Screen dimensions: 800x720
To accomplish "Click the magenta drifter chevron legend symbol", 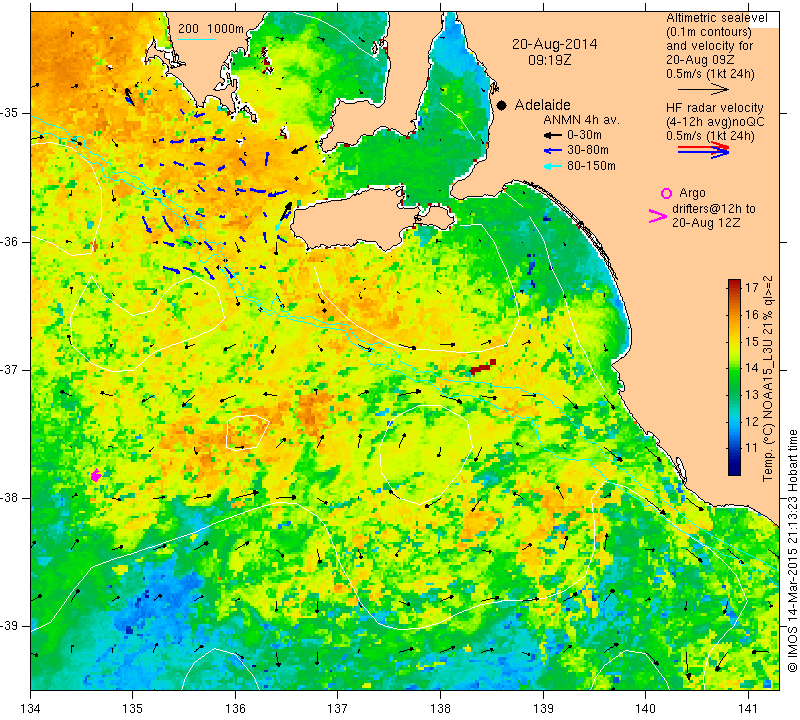I will click(x=658, y=216).
